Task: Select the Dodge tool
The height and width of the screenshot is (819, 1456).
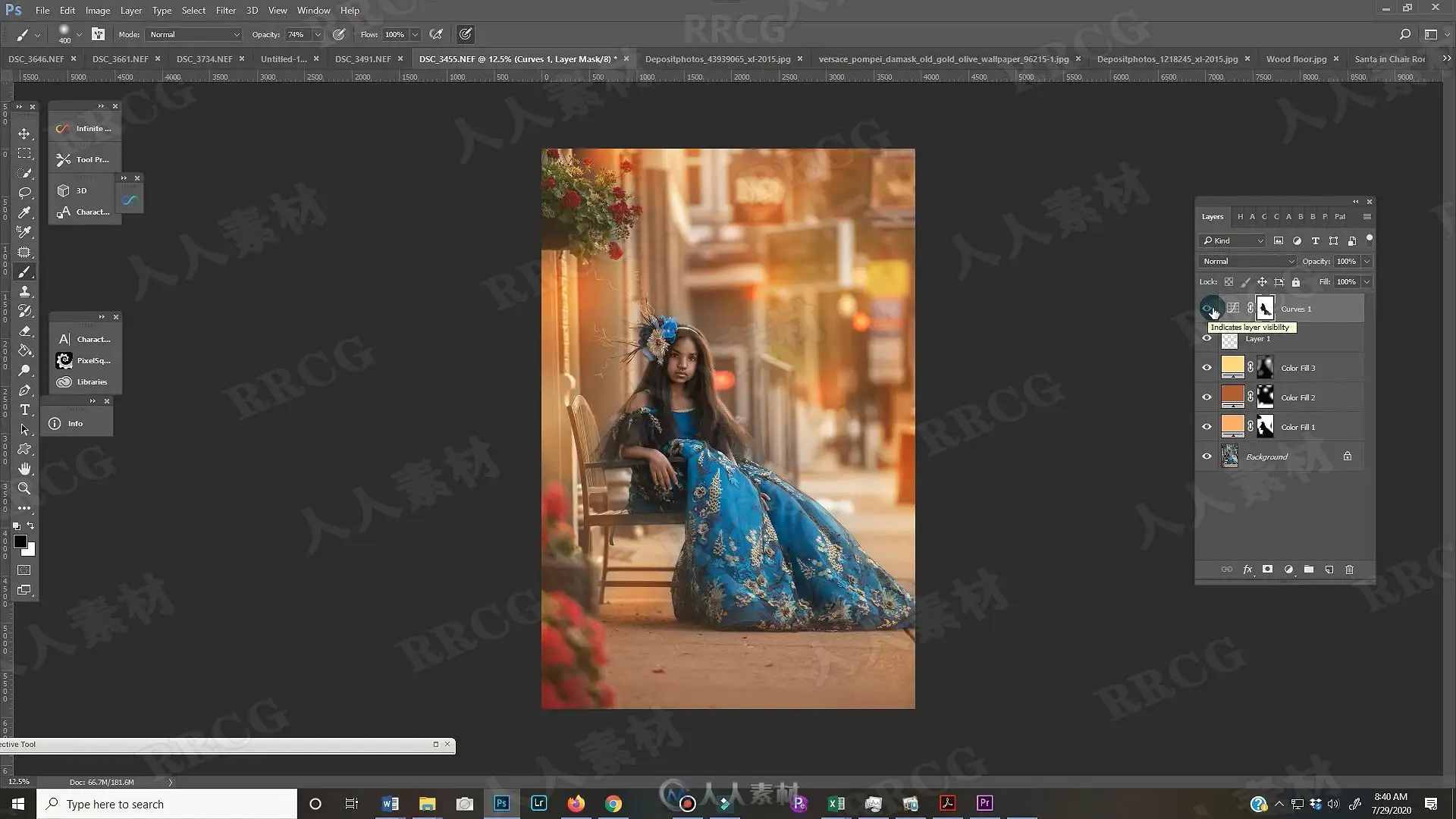Action: [x=24, y=370]
